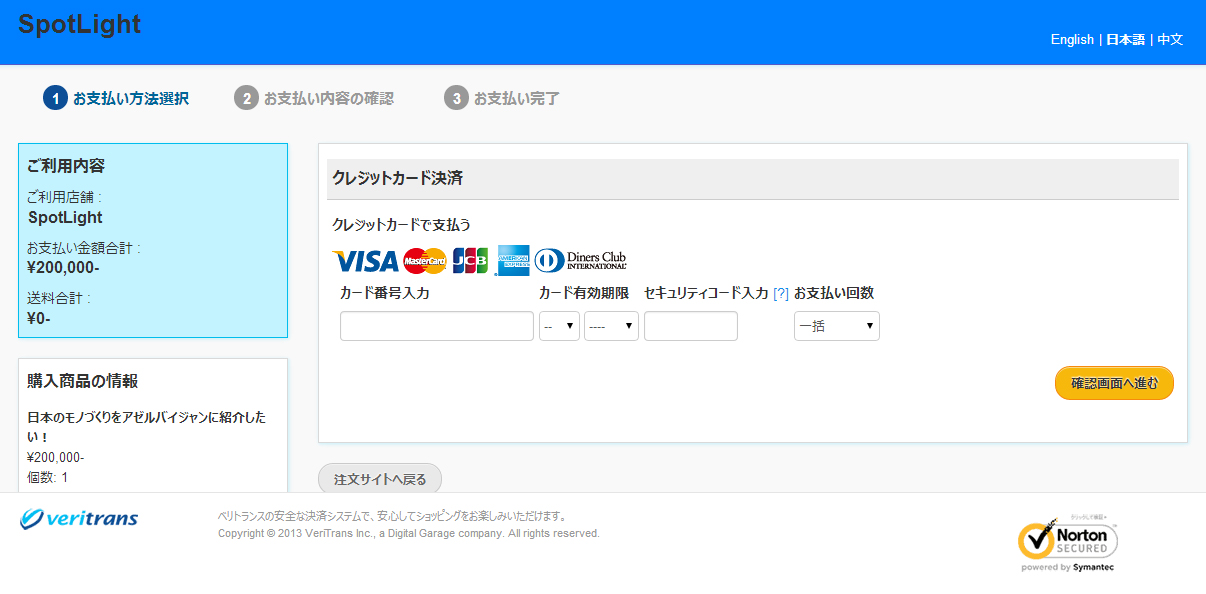
Task: Click the セキュリティコード input field
Action: click(x=691, y=326)
